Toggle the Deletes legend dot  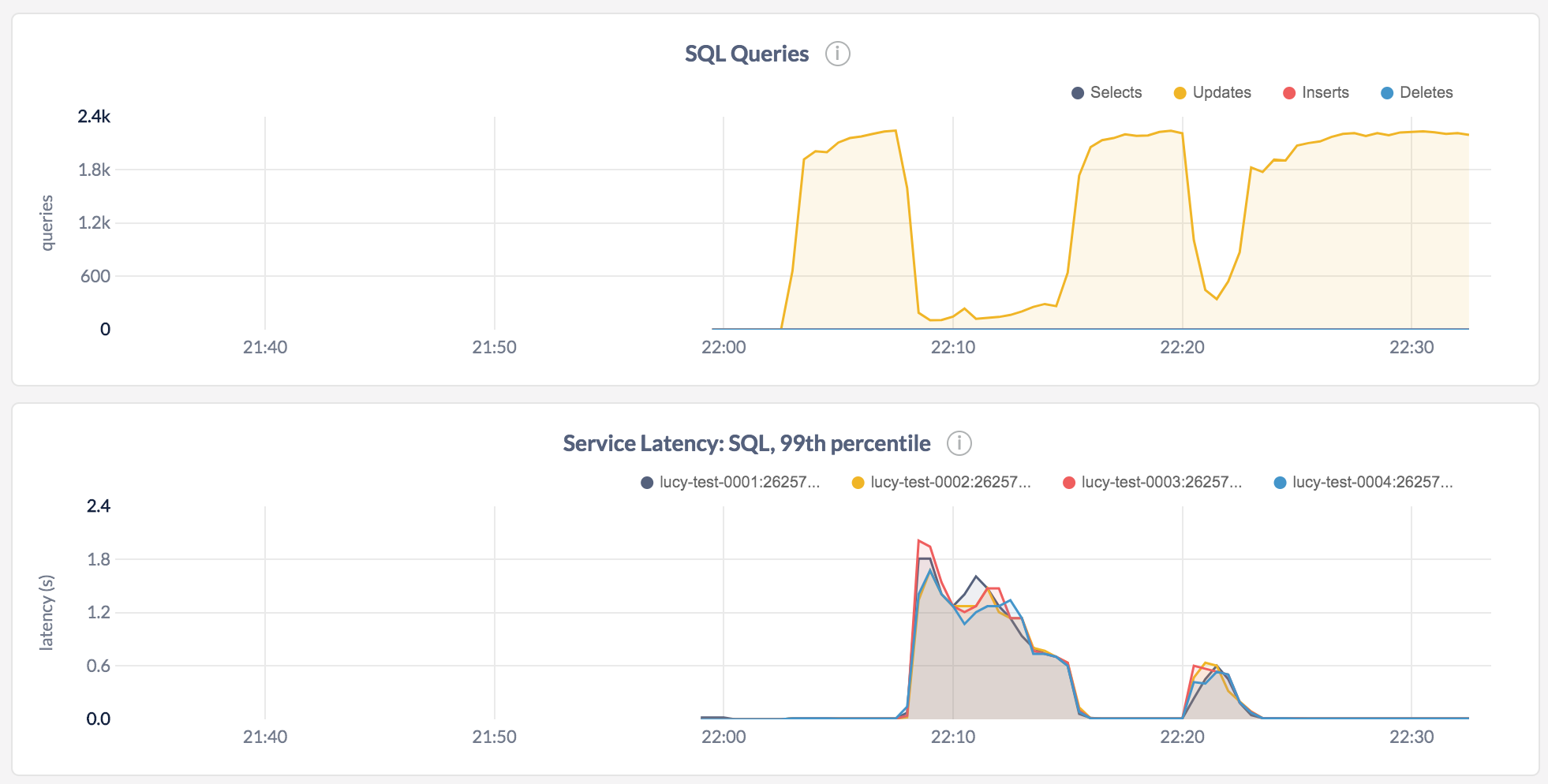coord(1387,93)
